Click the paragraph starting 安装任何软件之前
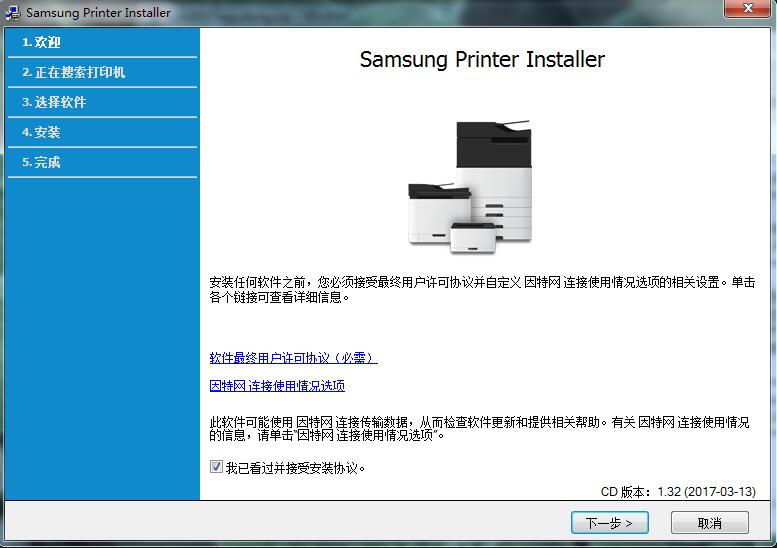Screen dimensions: 777x548 click(x=482, y=289)
